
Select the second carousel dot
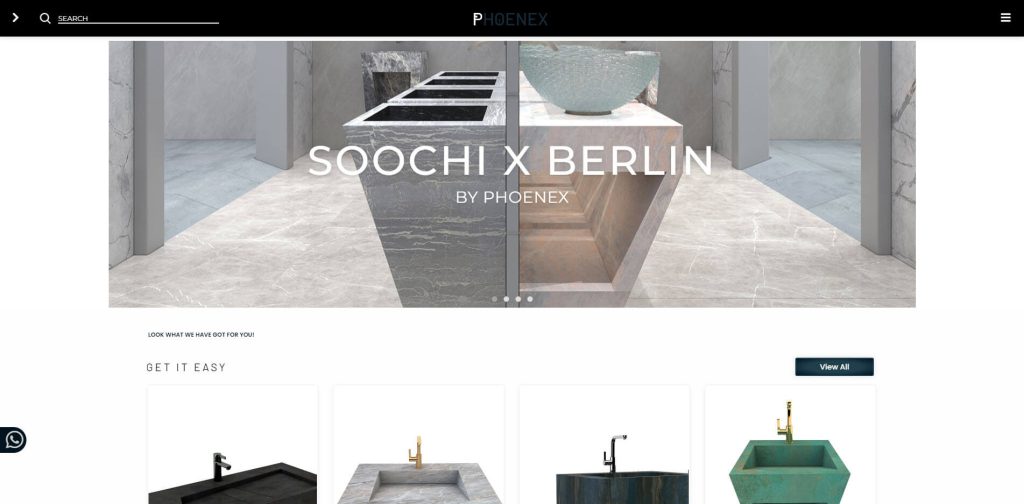coord(506,299)
